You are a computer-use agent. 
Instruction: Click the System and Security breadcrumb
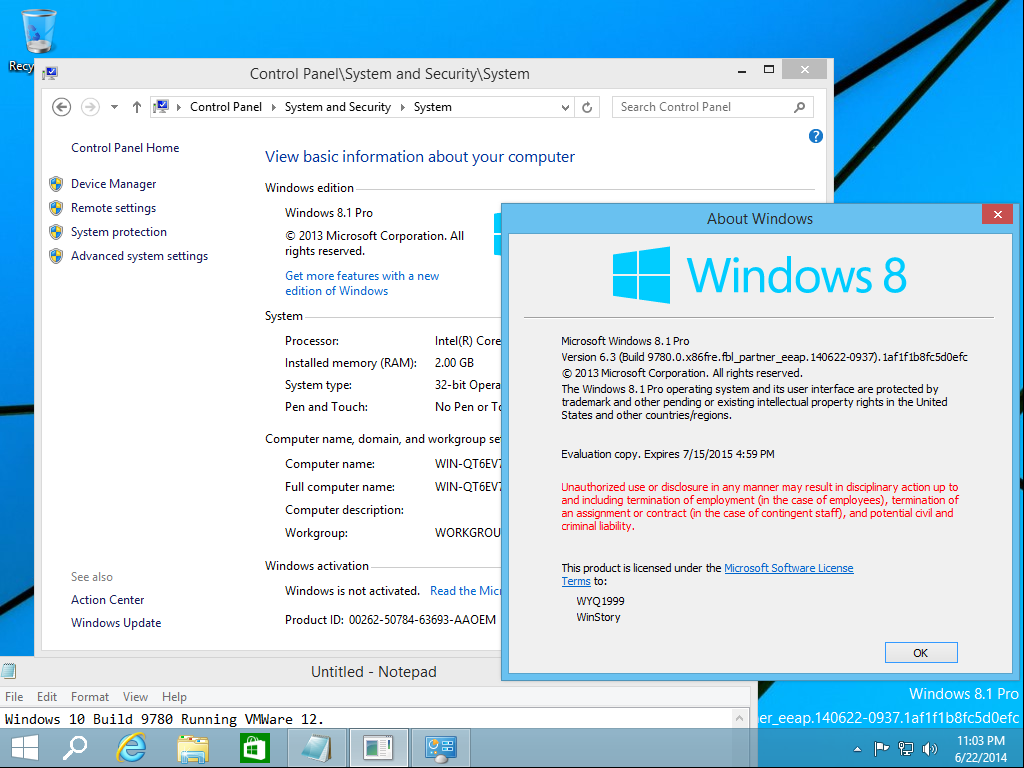[338, 107]
